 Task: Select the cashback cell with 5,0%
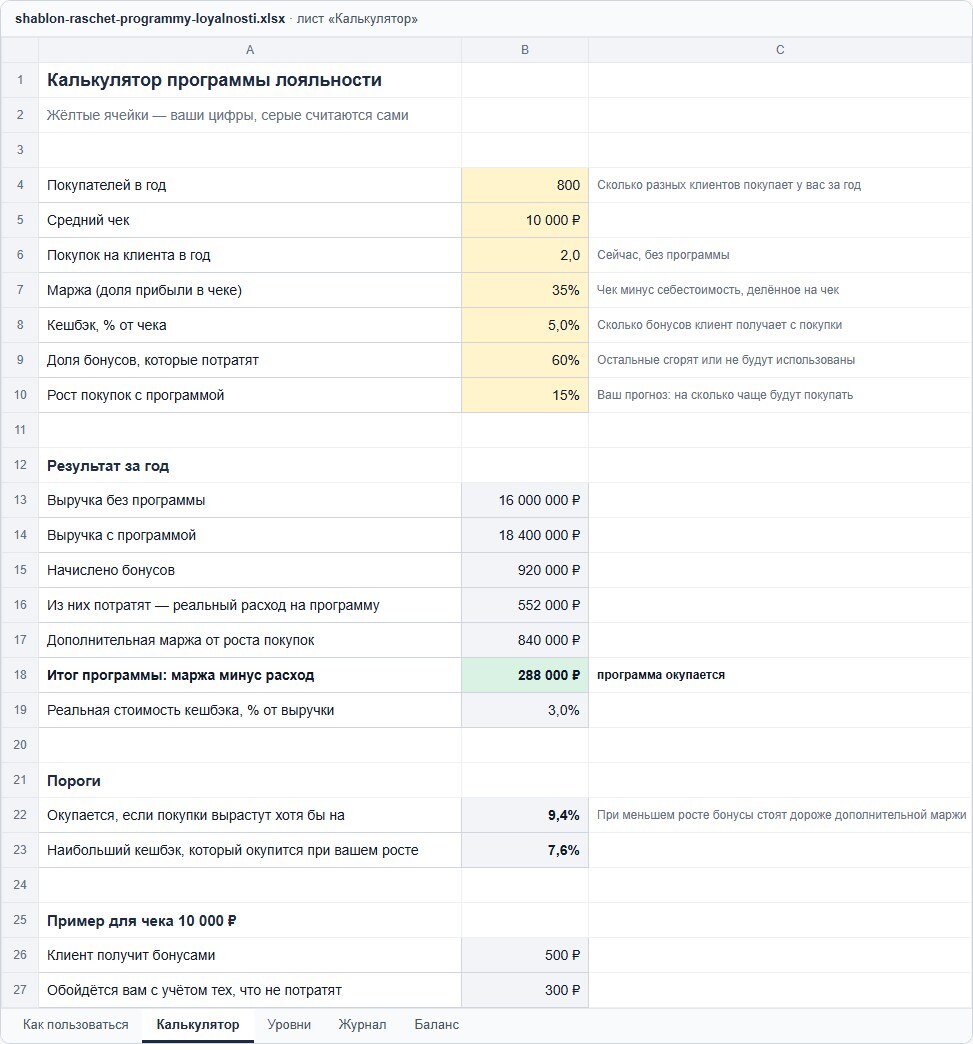point(525,325)
